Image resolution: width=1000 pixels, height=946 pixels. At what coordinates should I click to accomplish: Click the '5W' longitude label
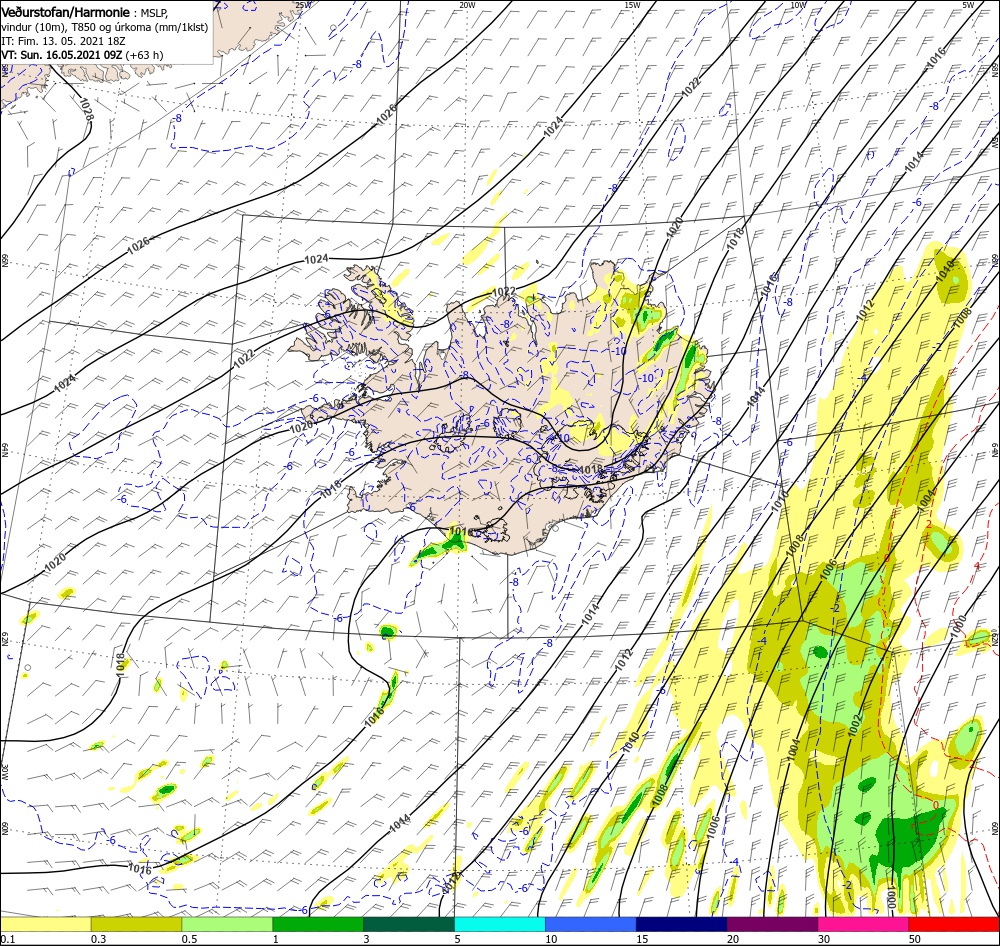pos(968,5)
